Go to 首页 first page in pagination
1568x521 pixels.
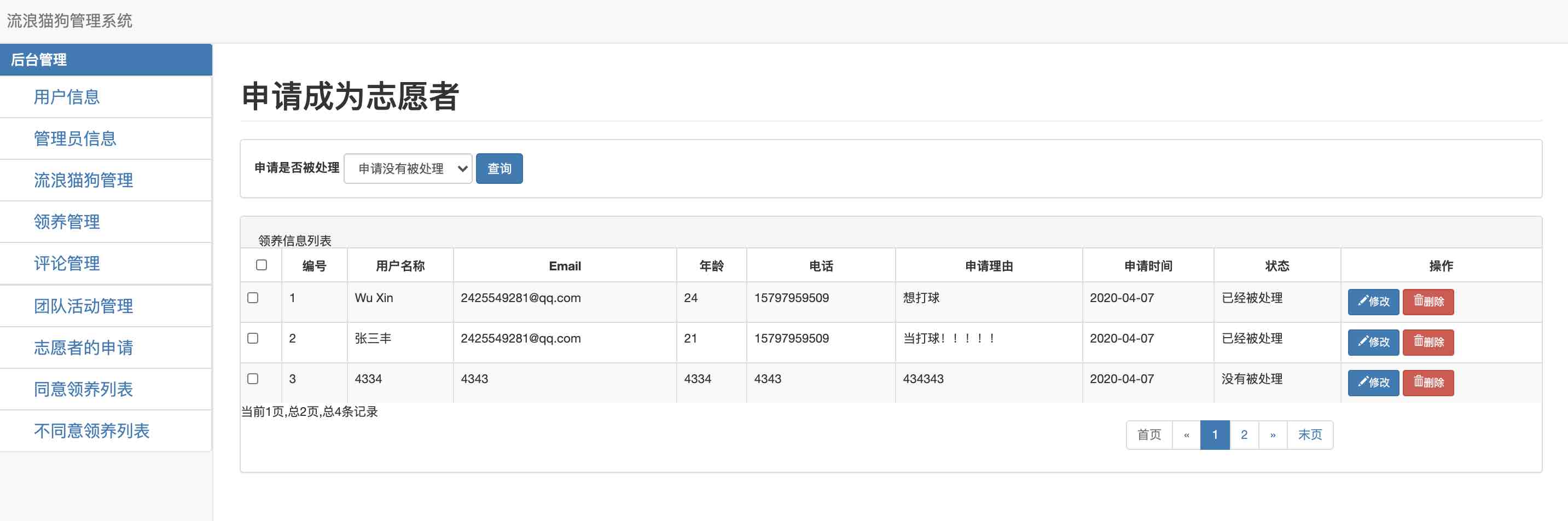point(1149,435)
